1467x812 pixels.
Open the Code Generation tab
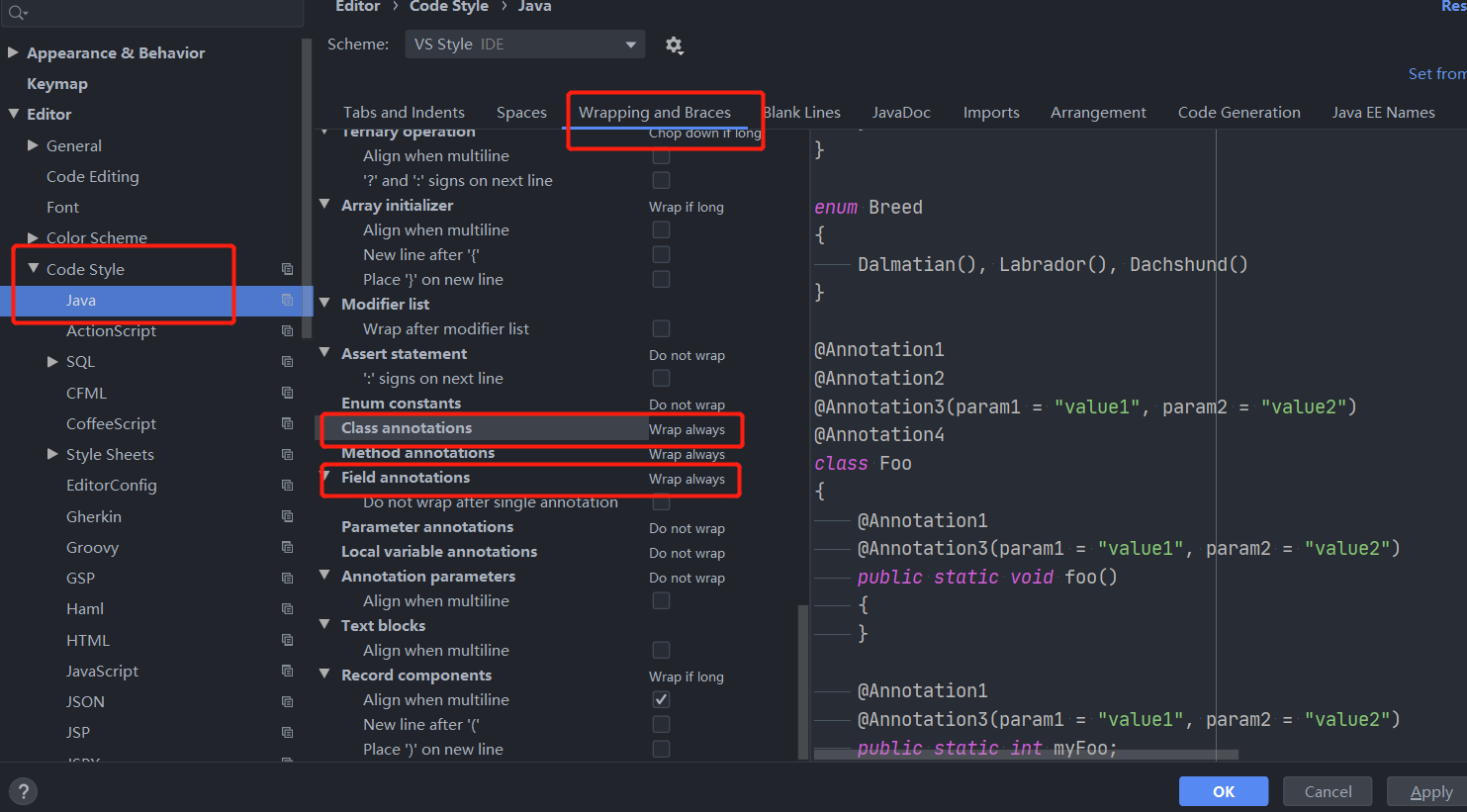[1238, 112]
